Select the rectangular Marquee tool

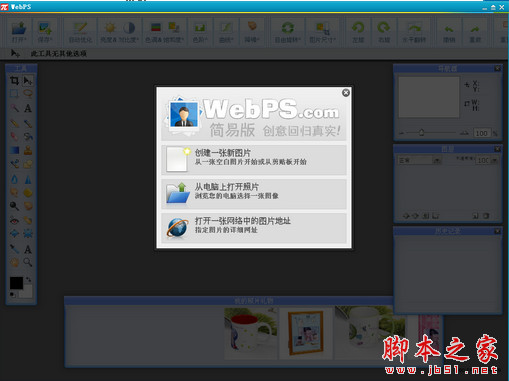coord(14,94)
